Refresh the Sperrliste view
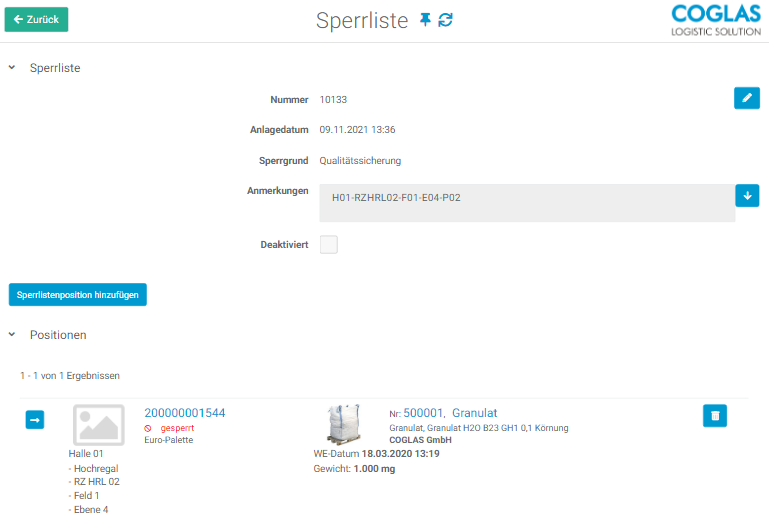769x522 pixels. (445, 20)
